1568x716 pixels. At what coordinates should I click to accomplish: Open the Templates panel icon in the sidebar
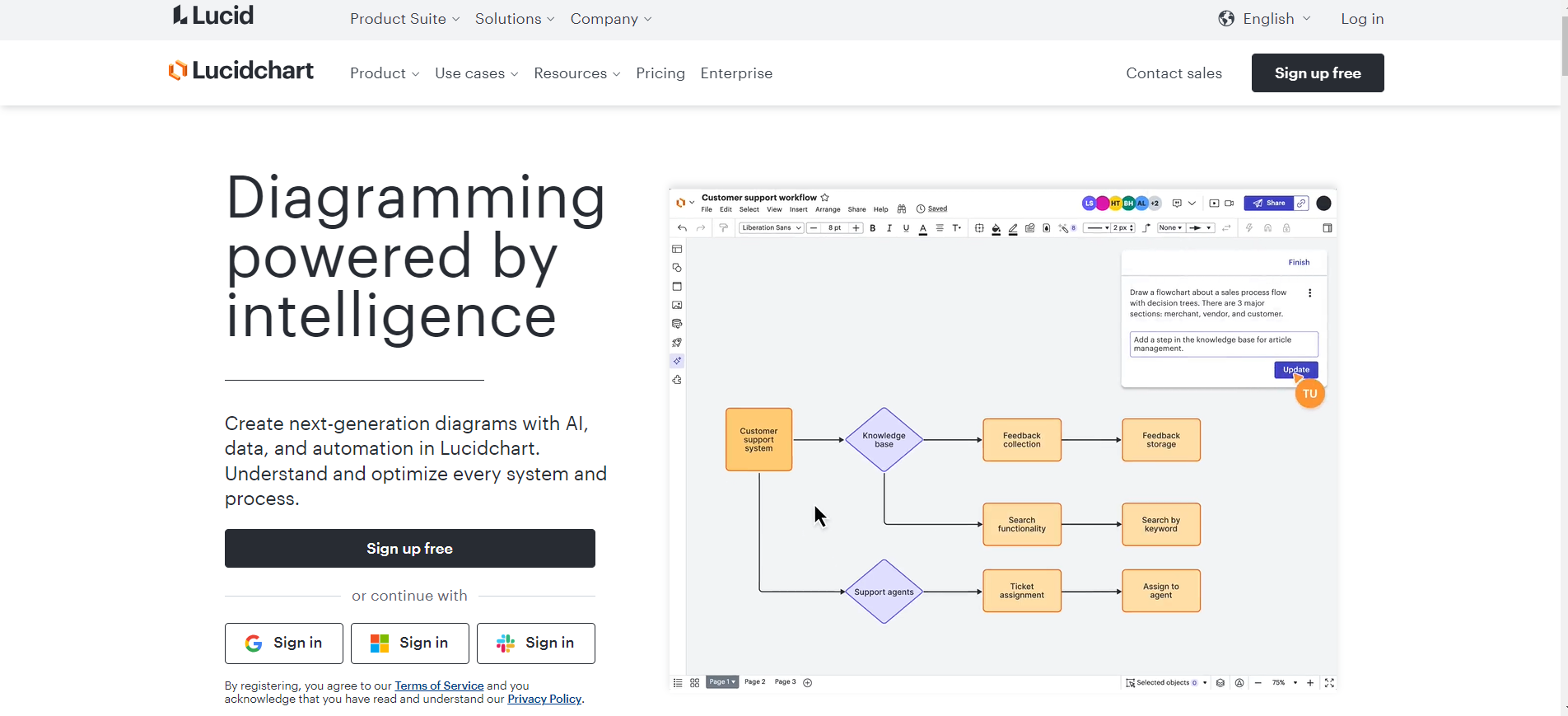[x=677, y=249]
